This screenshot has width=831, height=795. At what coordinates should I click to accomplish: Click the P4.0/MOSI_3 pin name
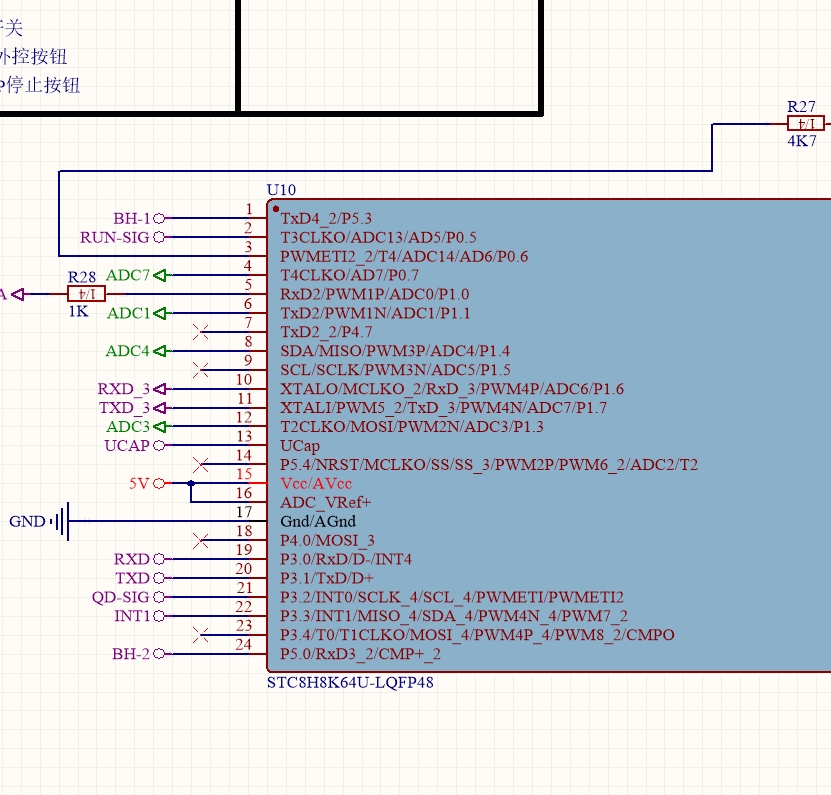(328, 541)
